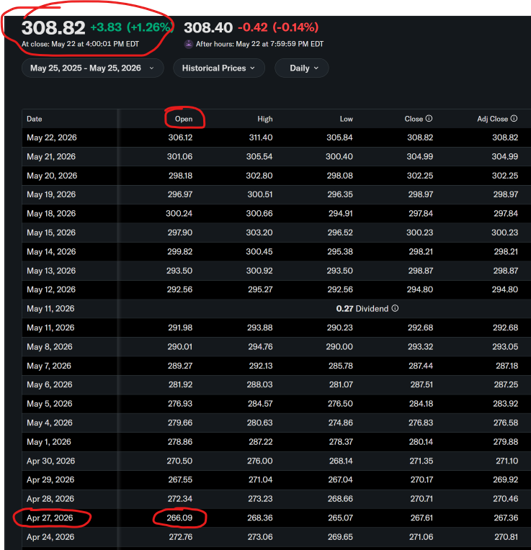
Task: Select the May 19, 2026 date cell
Action: point(51,194)
